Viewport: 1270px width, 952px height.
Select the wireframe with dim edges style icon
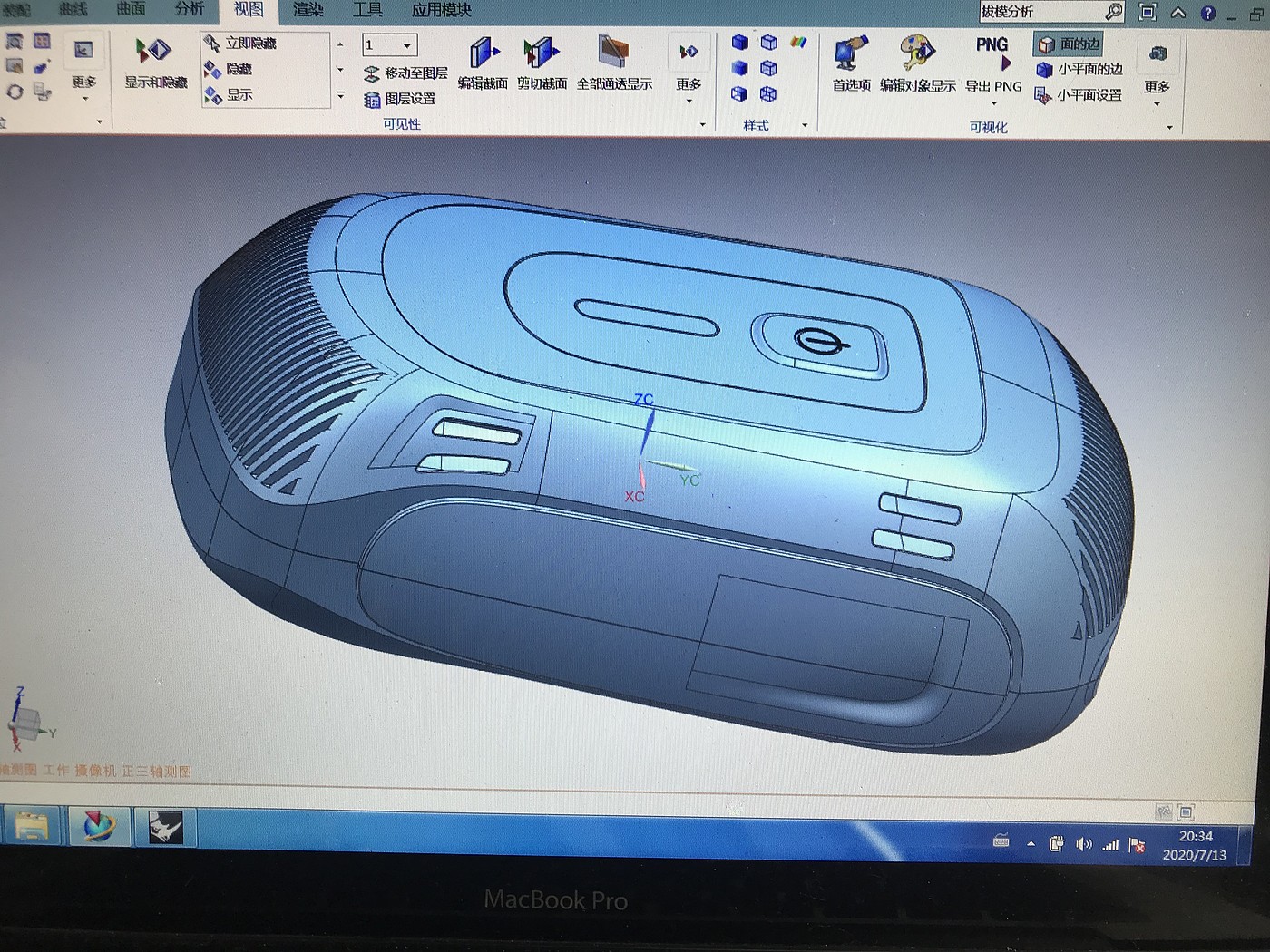pyautogui.click(x=769, y=68)
